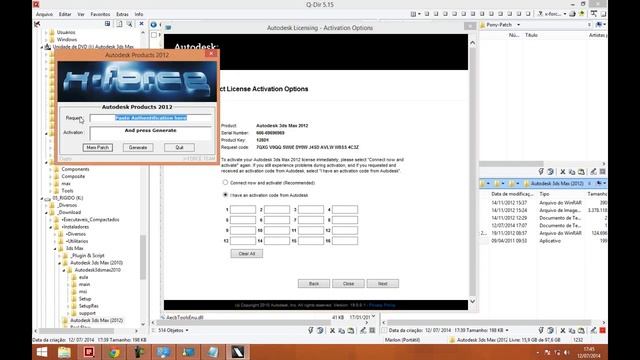This screenshot has width=640, height=360.
Task: Click the Close button in activation dialog
Action: click(348, 284)
